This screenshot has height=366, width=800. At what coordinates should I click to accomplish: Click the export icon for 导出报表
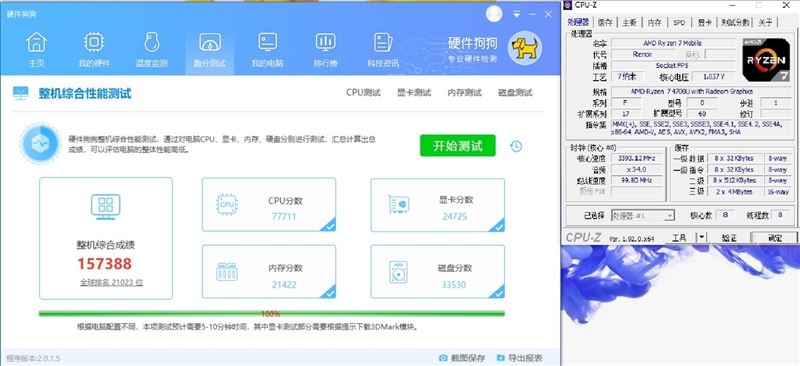point(501,358)
